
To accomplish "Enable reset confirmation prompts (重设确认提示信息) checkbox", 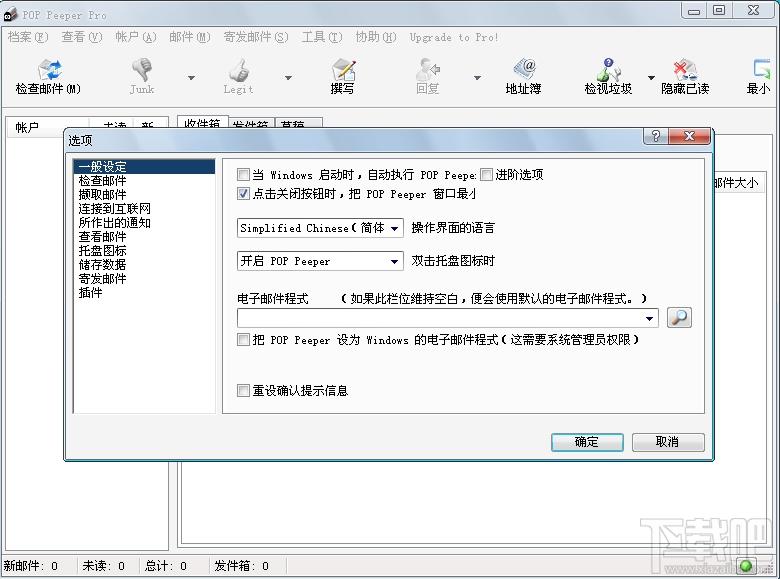I will pos(243,390).
